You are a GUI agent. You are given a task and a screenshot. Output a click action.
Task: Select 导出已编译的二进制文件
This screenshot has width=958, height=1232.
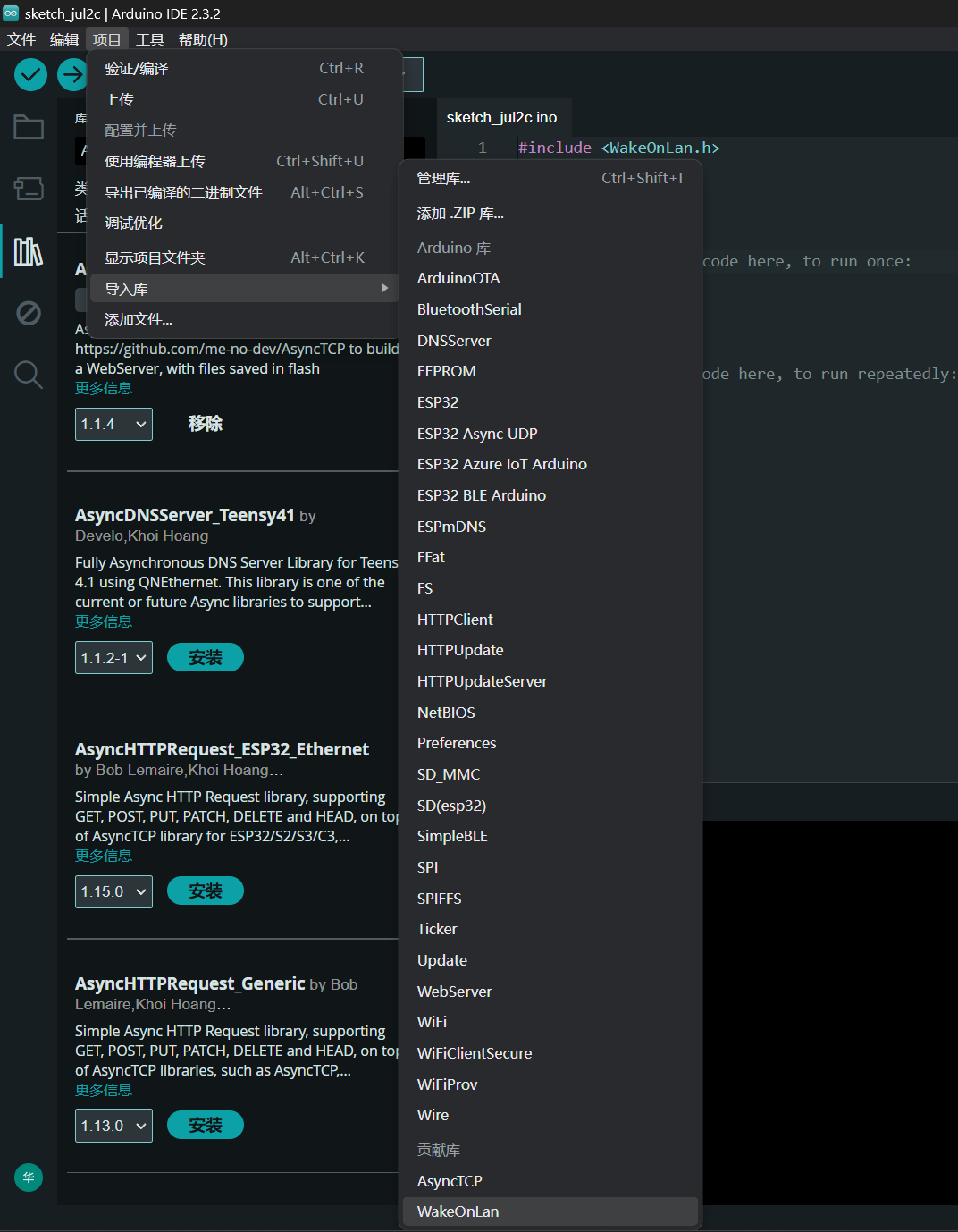[x=244, y=193]
